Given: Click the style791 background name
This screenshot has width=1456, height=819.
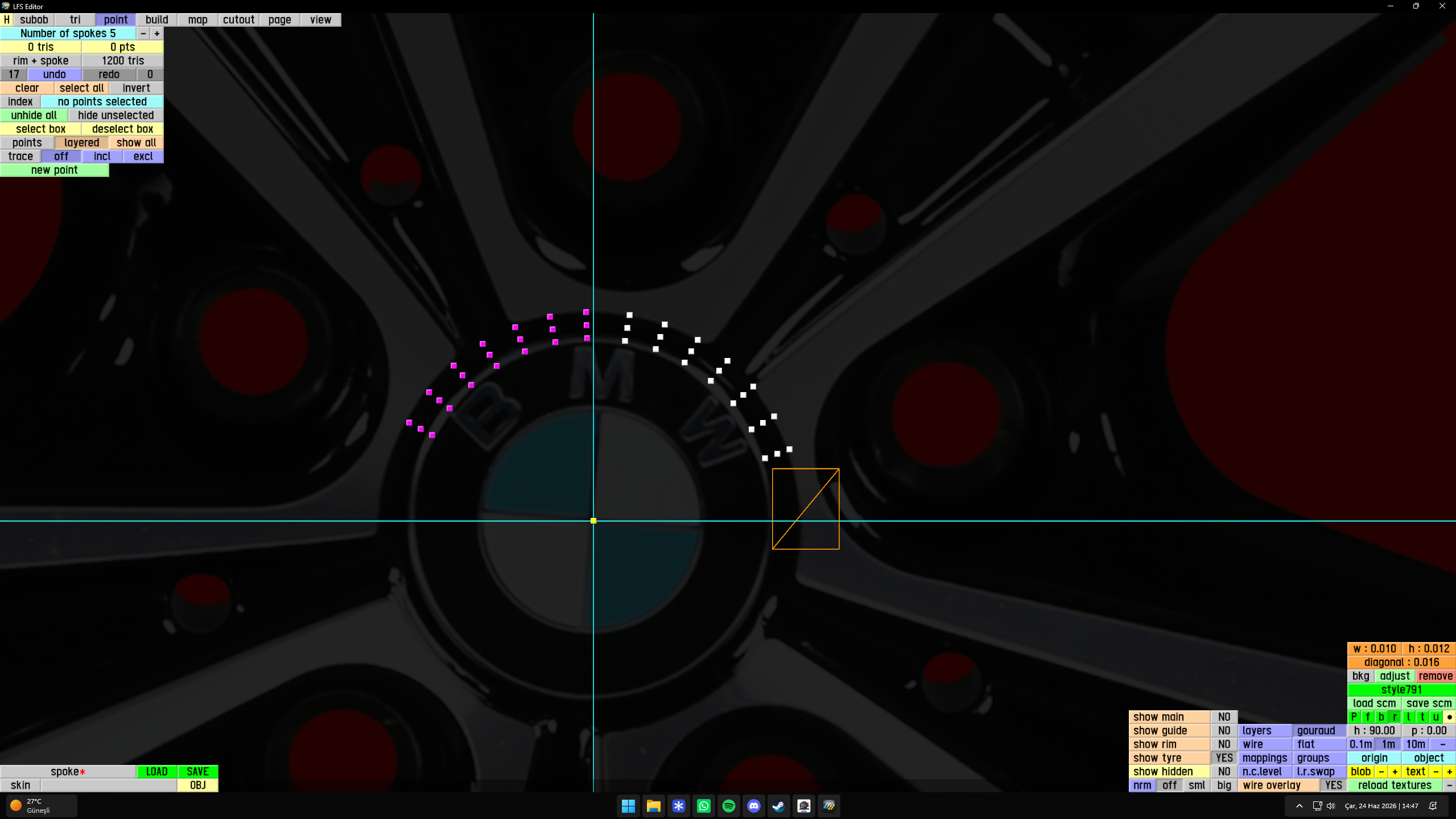Looking at the screenshot, I should tap(1402, 690).
